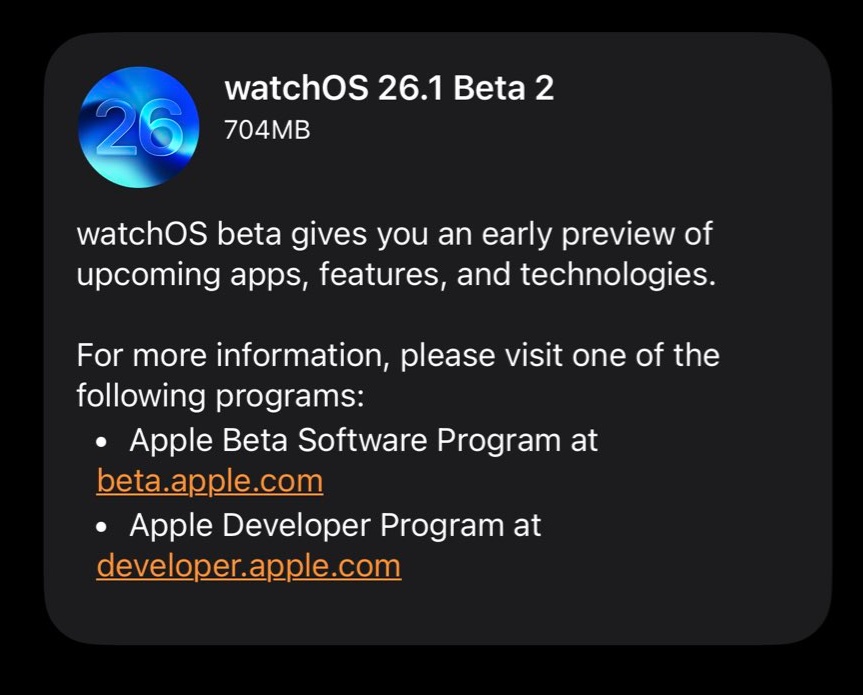
Task: Click the "watchOS 26.1 Beta 2" title
Action: point(389,88)
